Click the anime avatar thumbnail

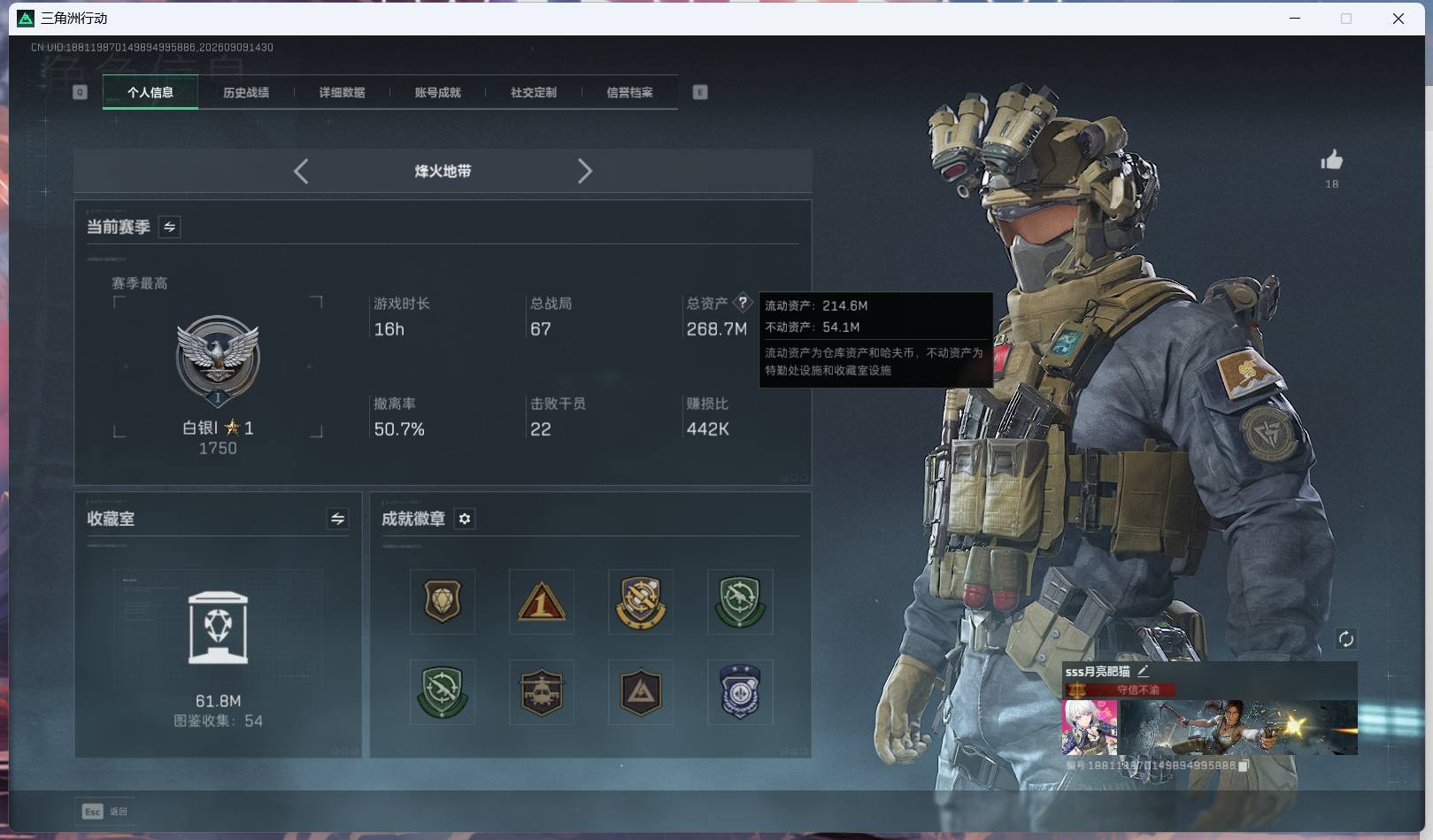[1090, 727]
